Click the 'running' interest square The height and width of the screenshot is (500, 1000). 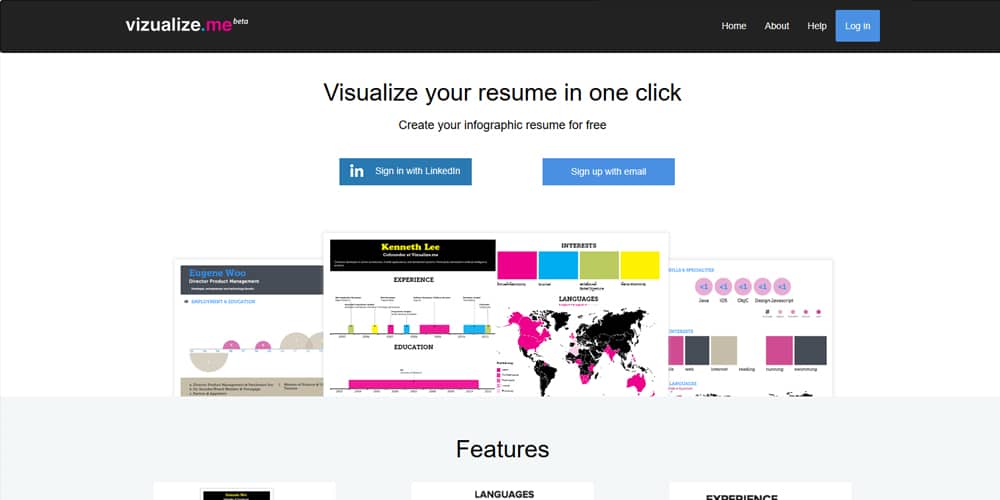[779, 350]
